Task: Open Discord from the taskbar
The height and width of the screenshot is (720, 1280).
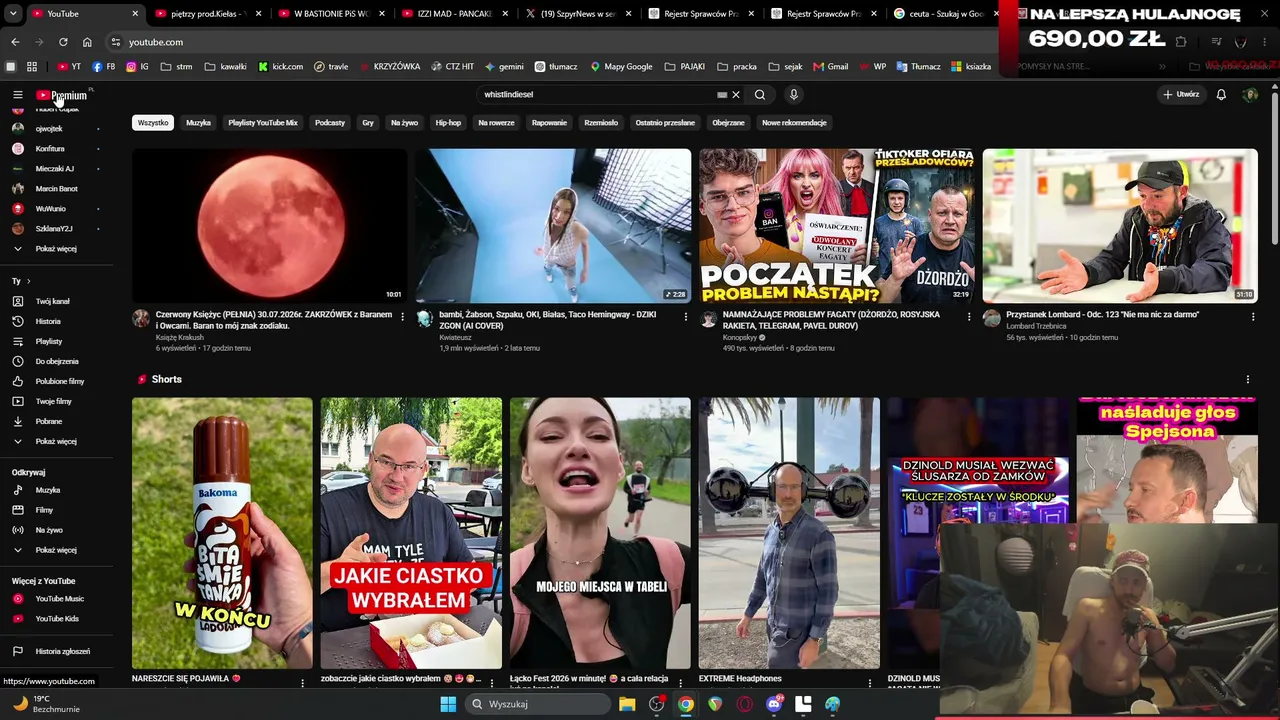Action: coord(774,704)
